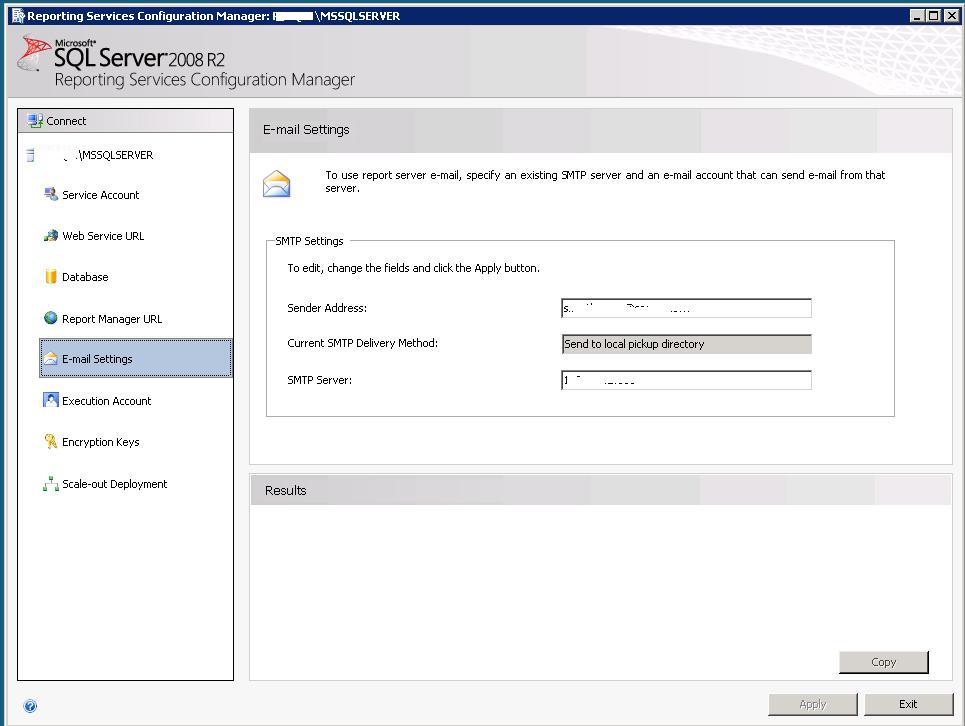Select the E-mail Settings page

coord(135,358)
